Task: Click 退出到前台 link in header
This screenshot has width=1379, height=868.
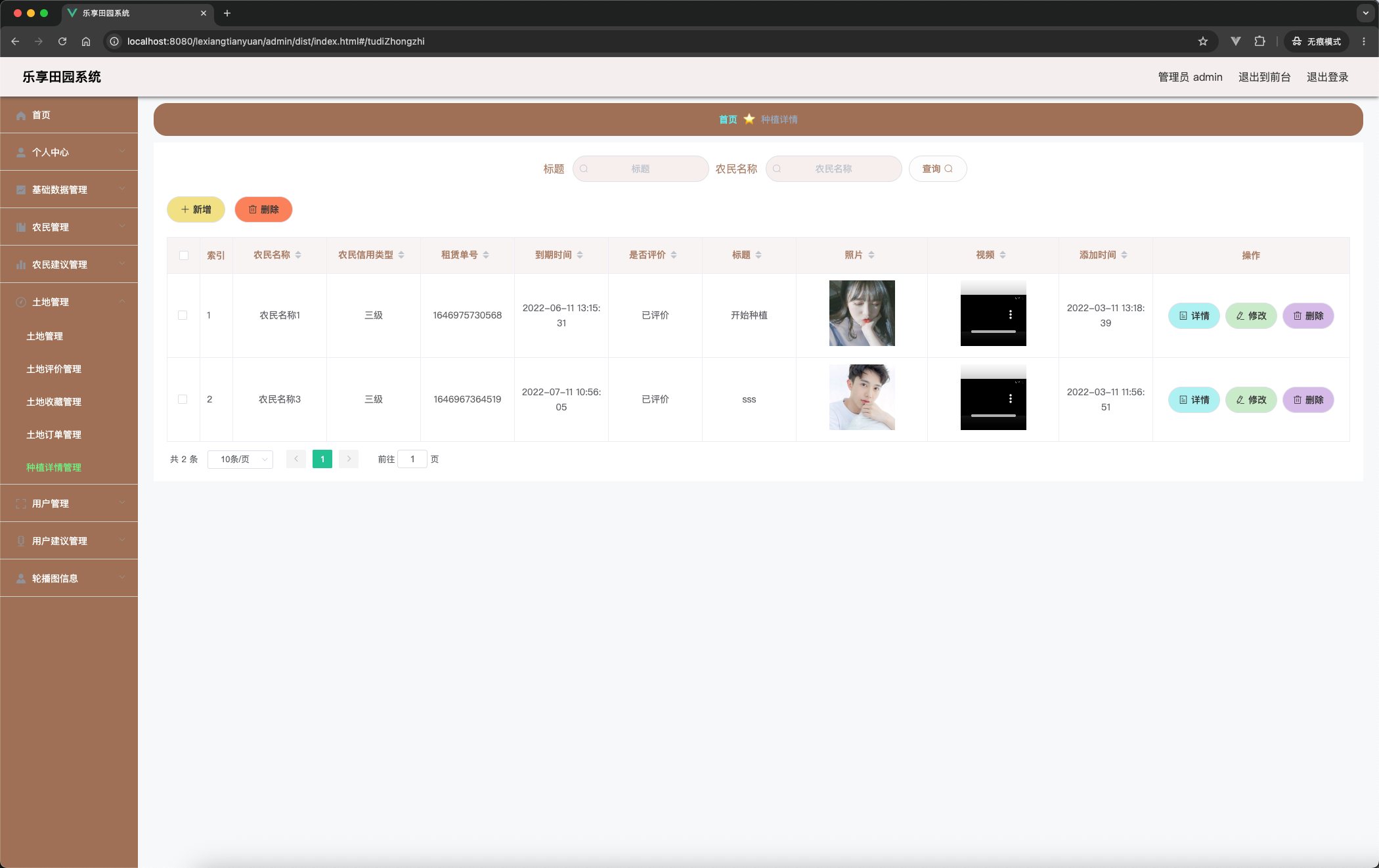Action: [1264, 77]
